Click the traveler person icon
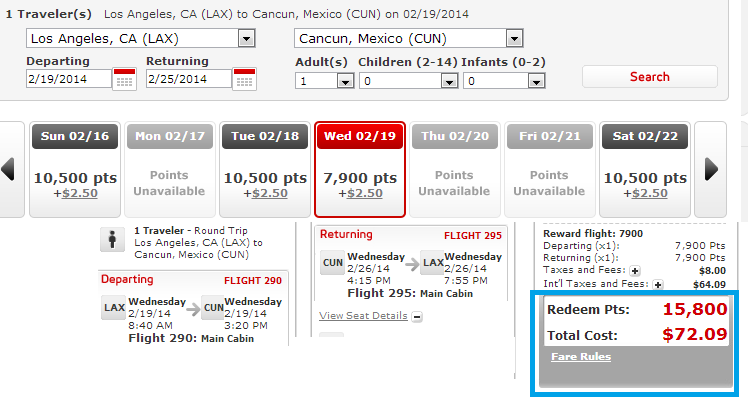This screenshot has width=748, height=402. pos(113,239)
